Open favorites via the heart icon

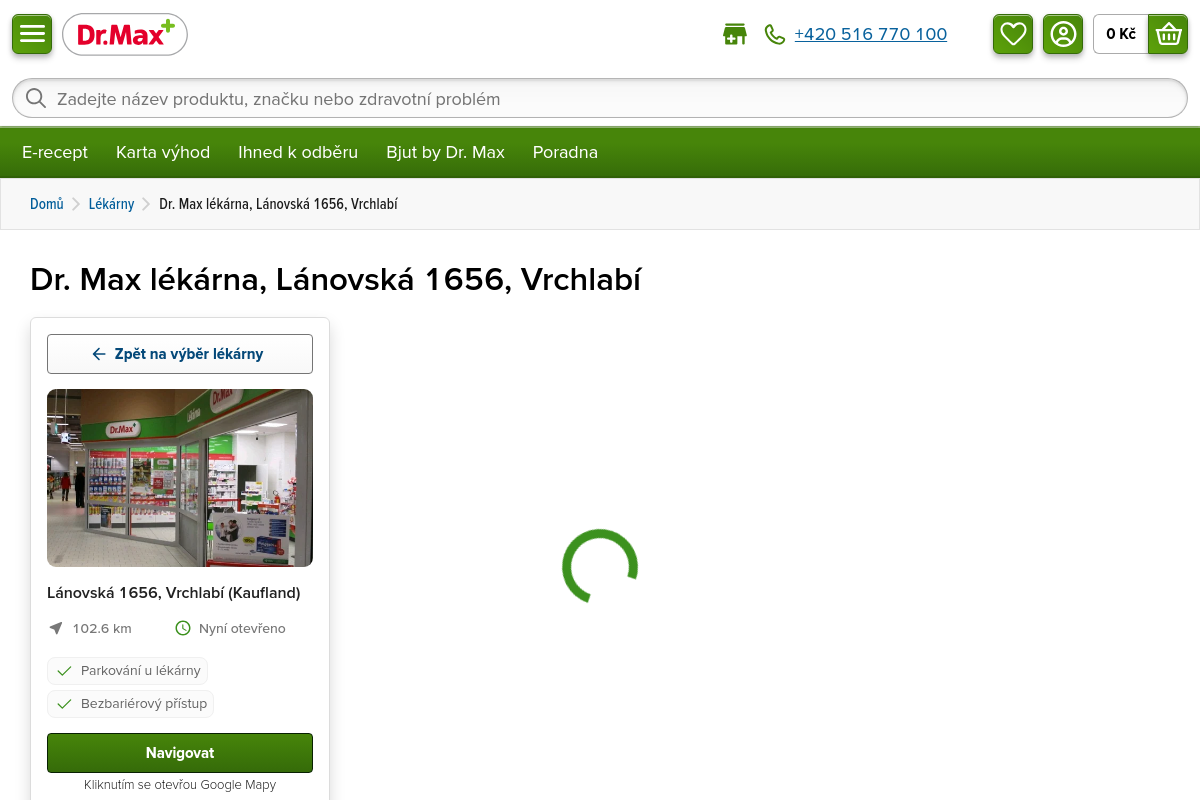coord(1013,34)
